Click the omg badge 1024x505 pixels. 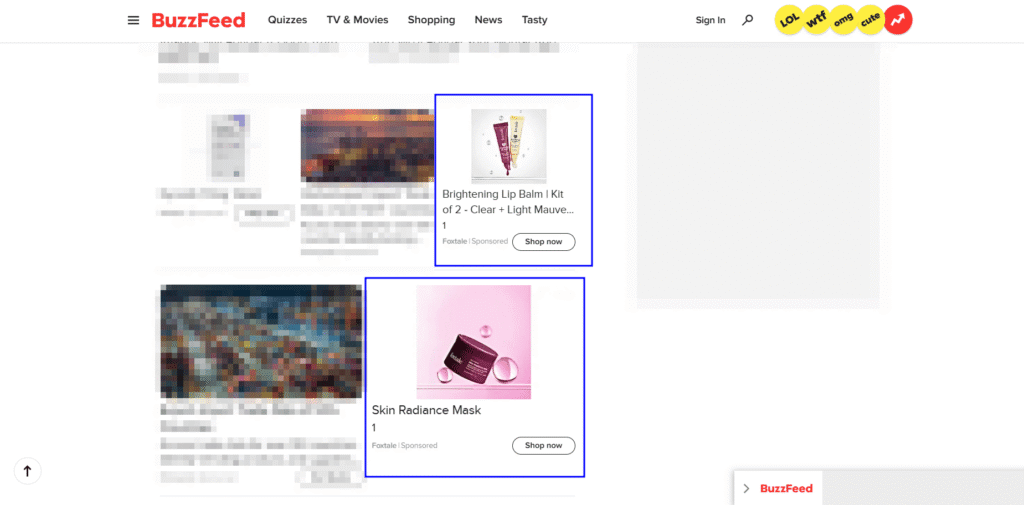(x=843, y=20)
